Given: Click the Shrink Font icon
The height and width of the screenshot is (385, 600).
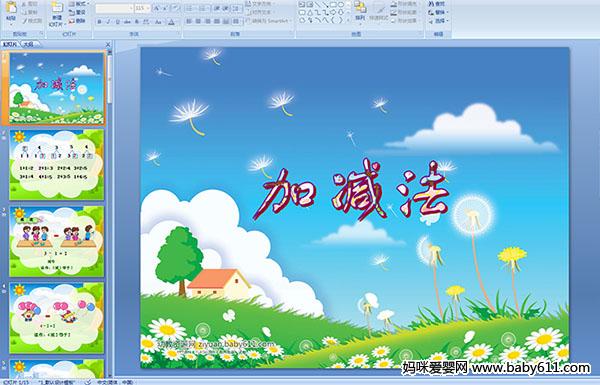Looking at the screenshot, I should point(165,8).
